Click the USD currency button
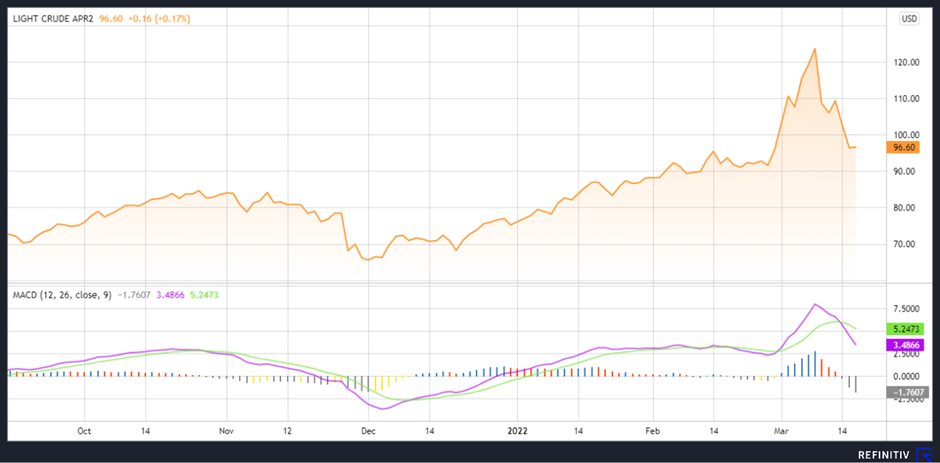 tap(909, 19)
